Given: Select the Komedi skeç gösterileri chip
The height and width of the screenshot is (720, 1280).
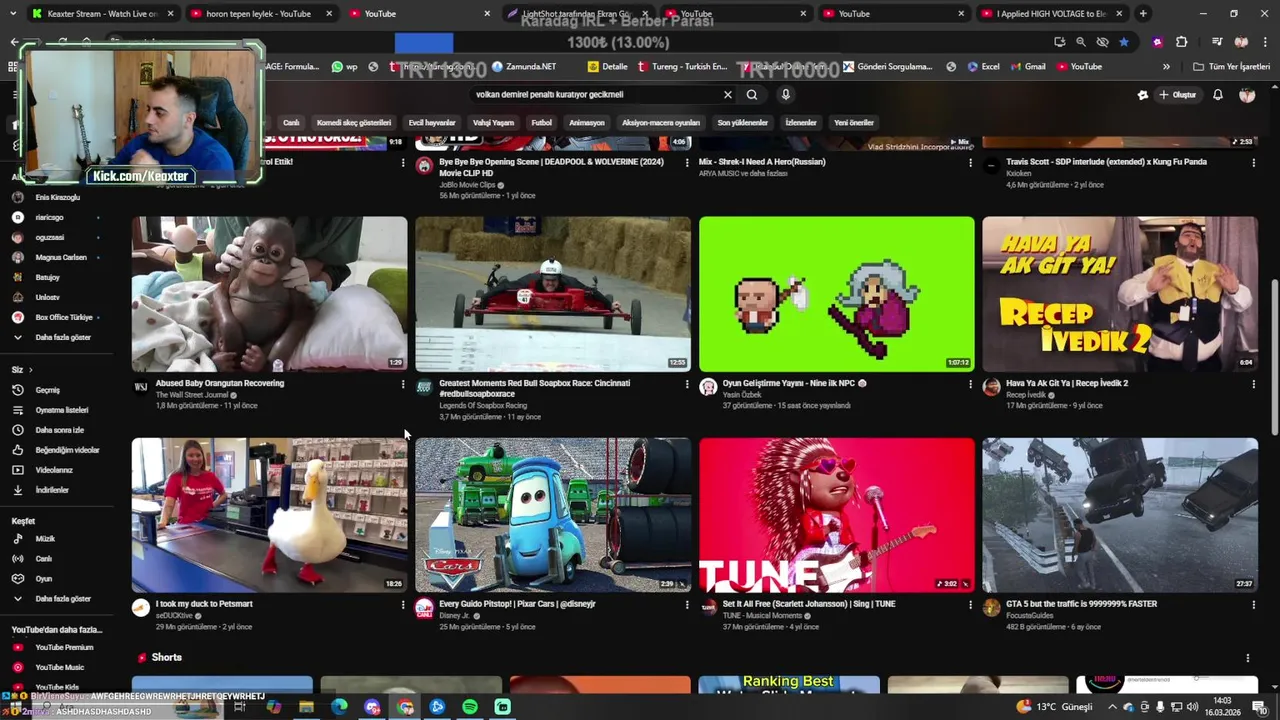Looking at the screenshot, I should [354, 123].
